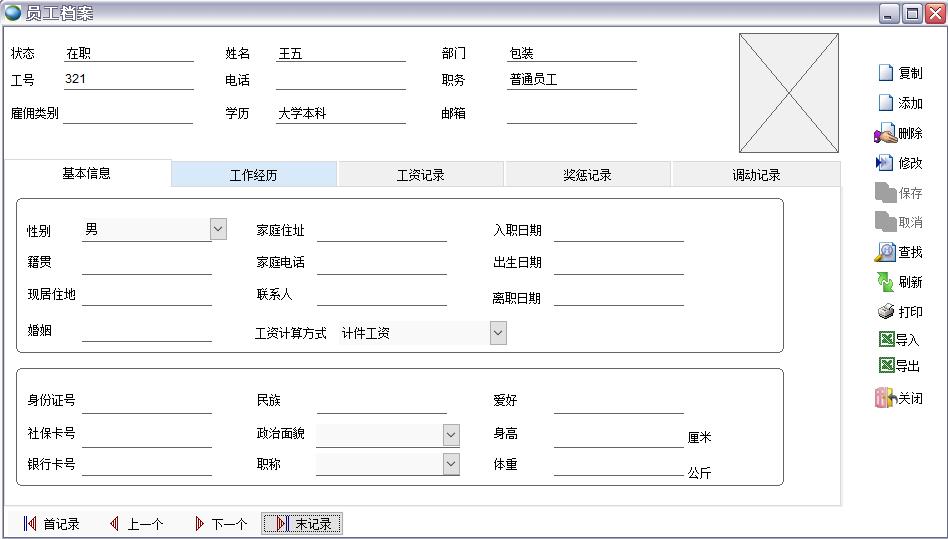Expand the 性别 gender dropdown
948x539 pixels.
tap(218, 230)
